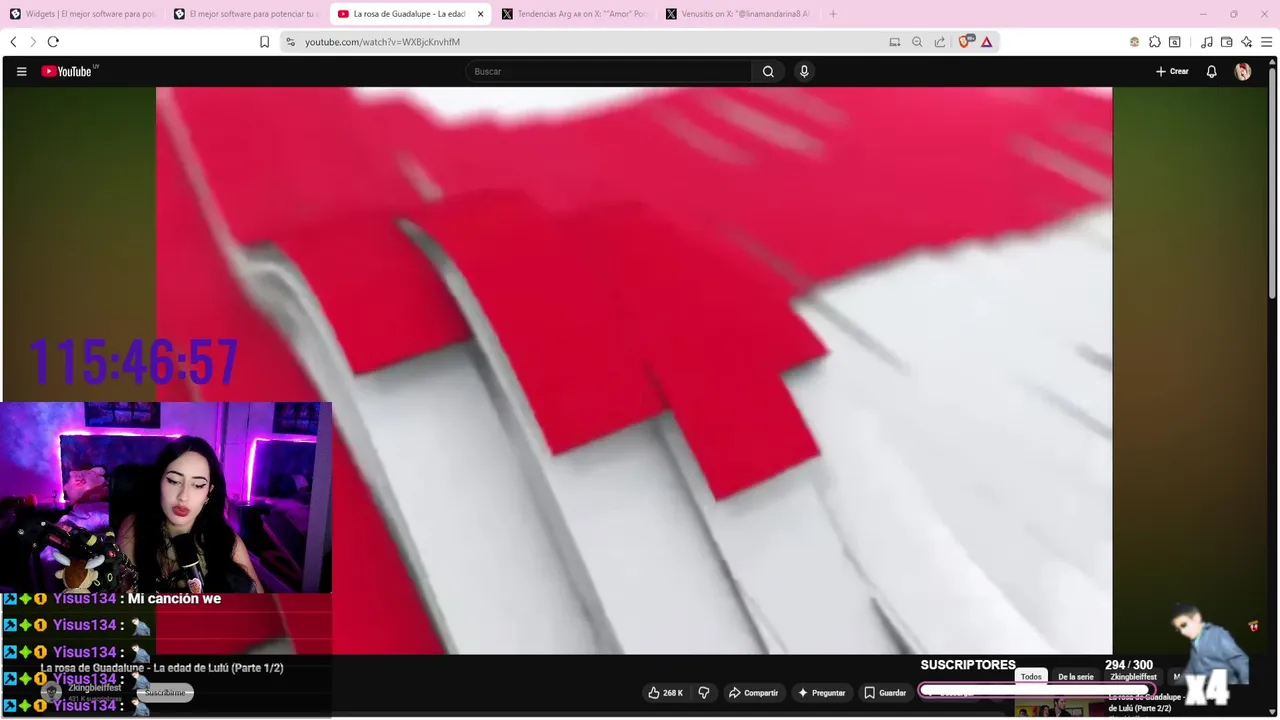Click the Crear button
This screenshot has width=1280, height=720.
(1172, 71)
